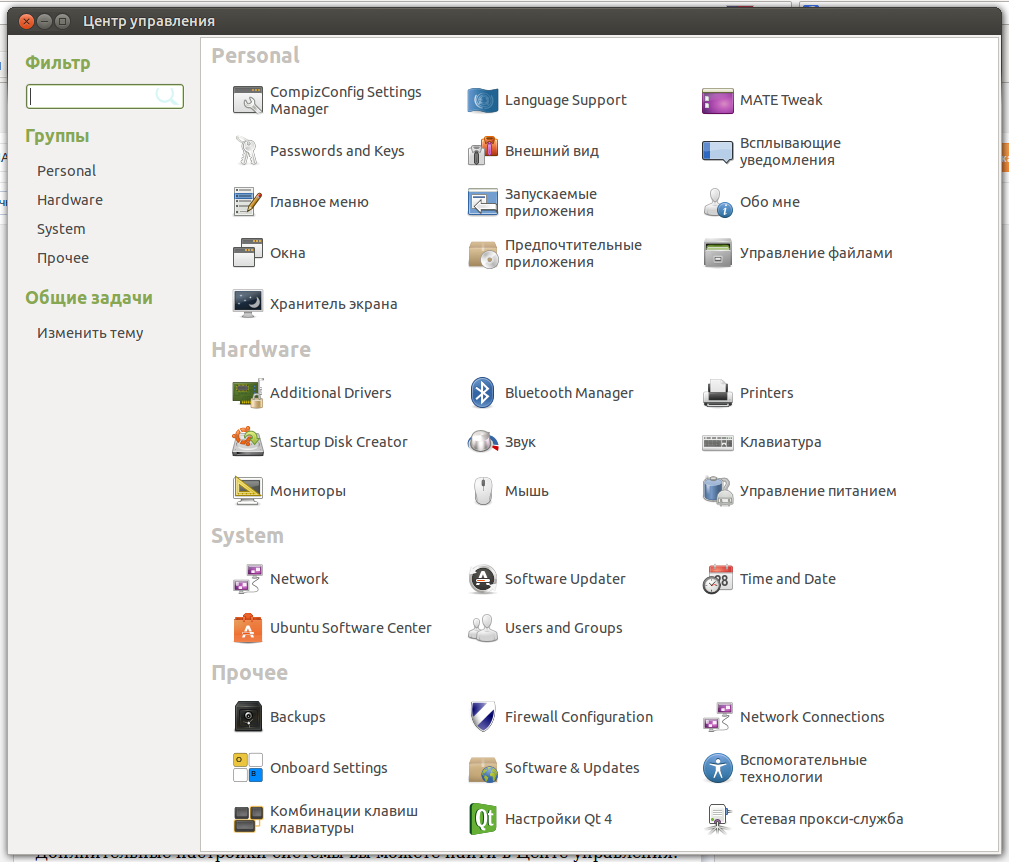Launch Ubuntu Software Center icon
1009x862 pixels.
248,628
